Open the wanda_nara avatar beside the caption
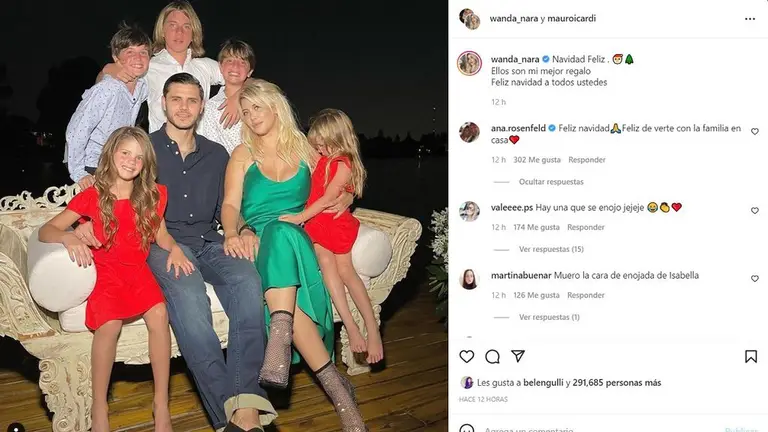The width and height of the screenshot is (768, 432). click(469, 63)
